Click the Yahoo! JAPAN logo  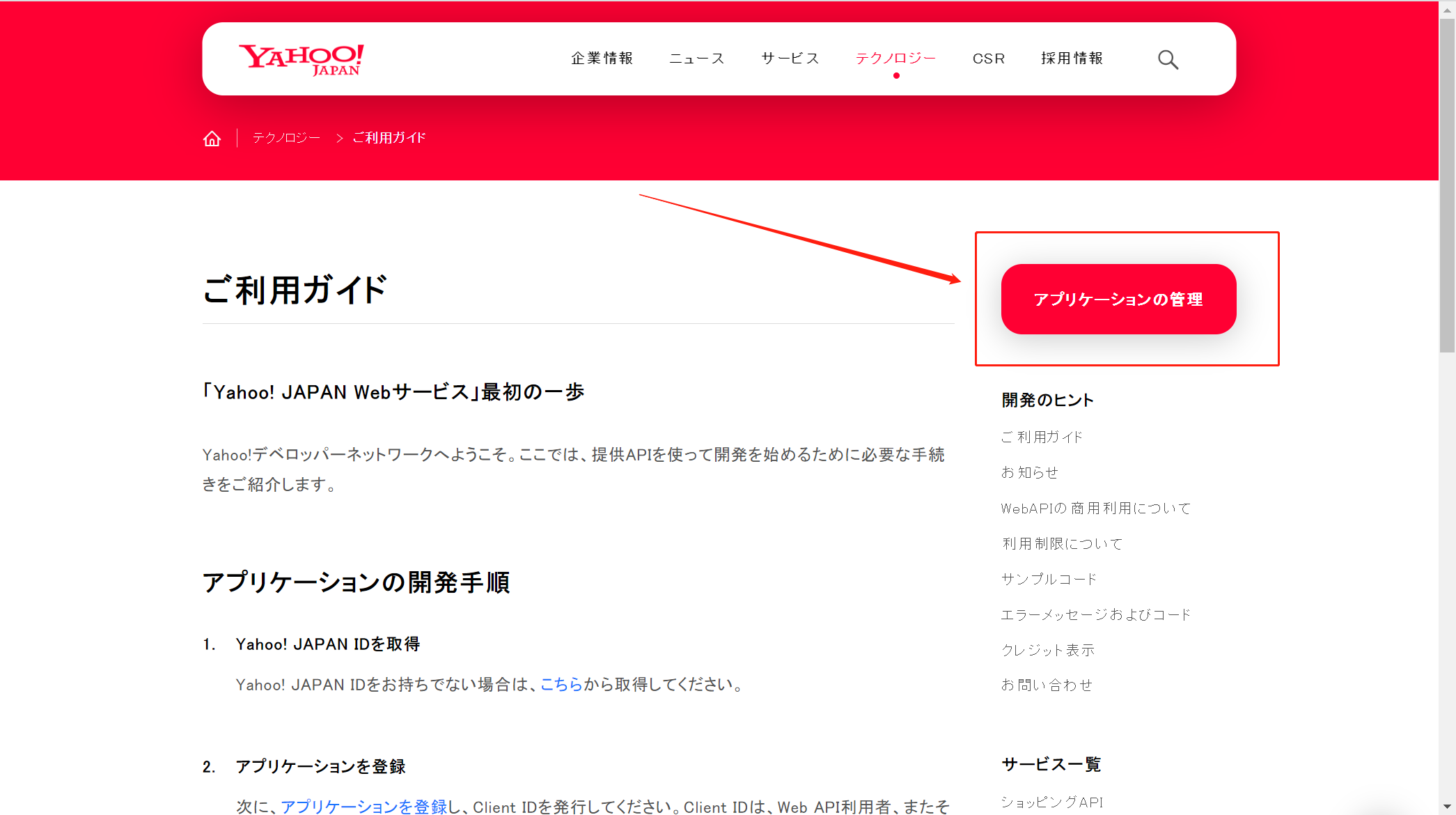[301, 59]
